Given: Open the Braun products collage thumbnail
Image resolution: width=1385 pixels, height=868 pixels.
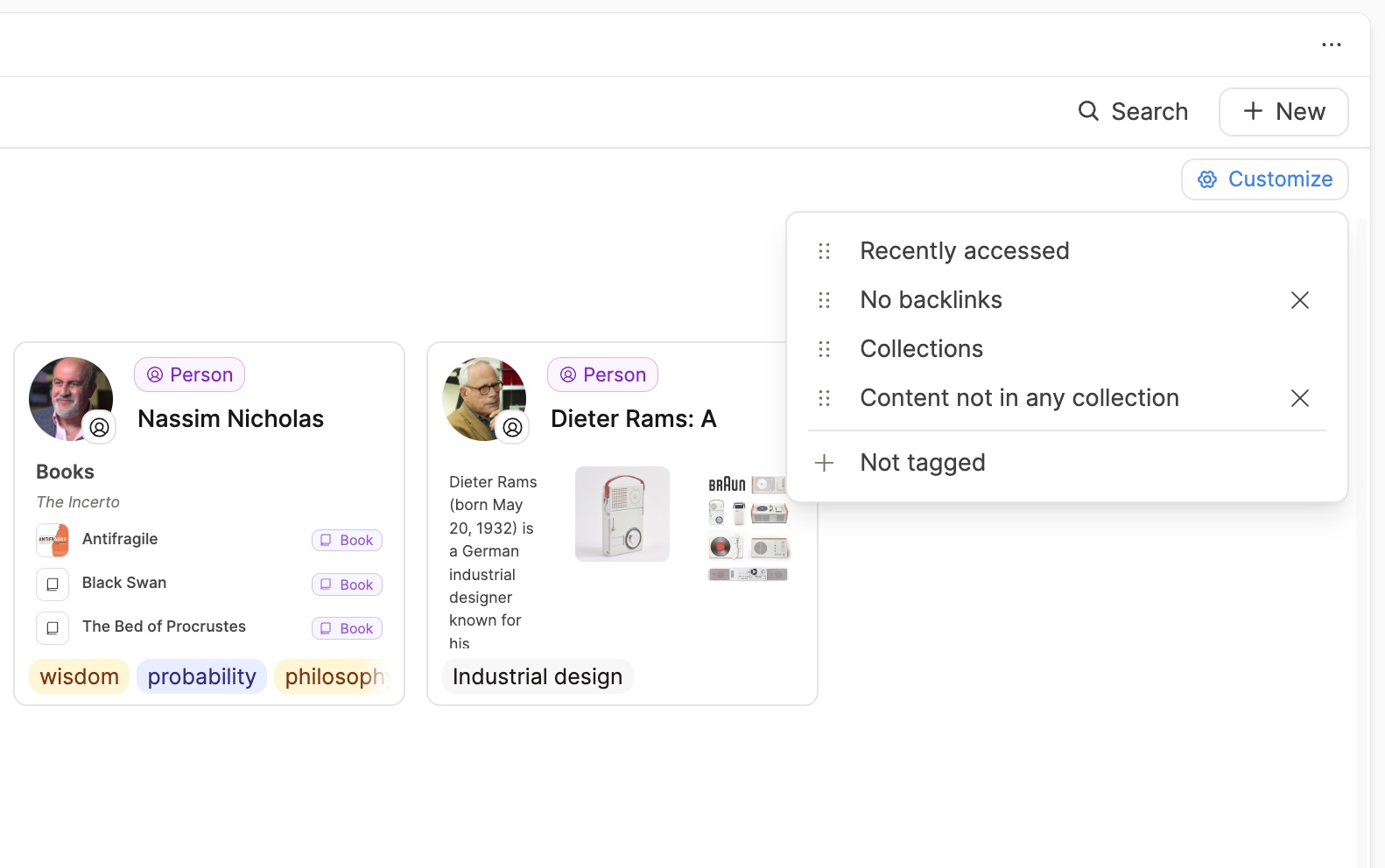Looking at the screenshot, I should pyautogui.click(x=748, y=528).
